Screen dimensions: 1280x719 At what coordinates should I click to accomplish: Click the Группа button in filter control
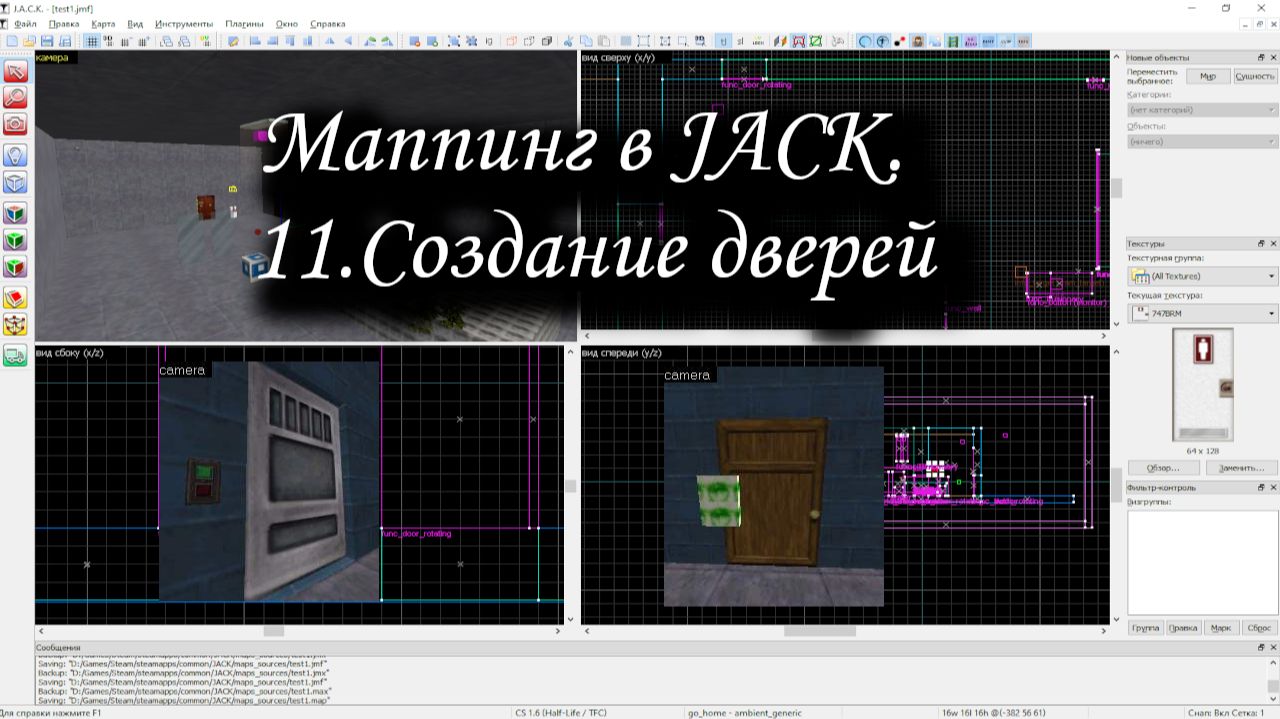pyautogui.click(x=1145, y=628)
